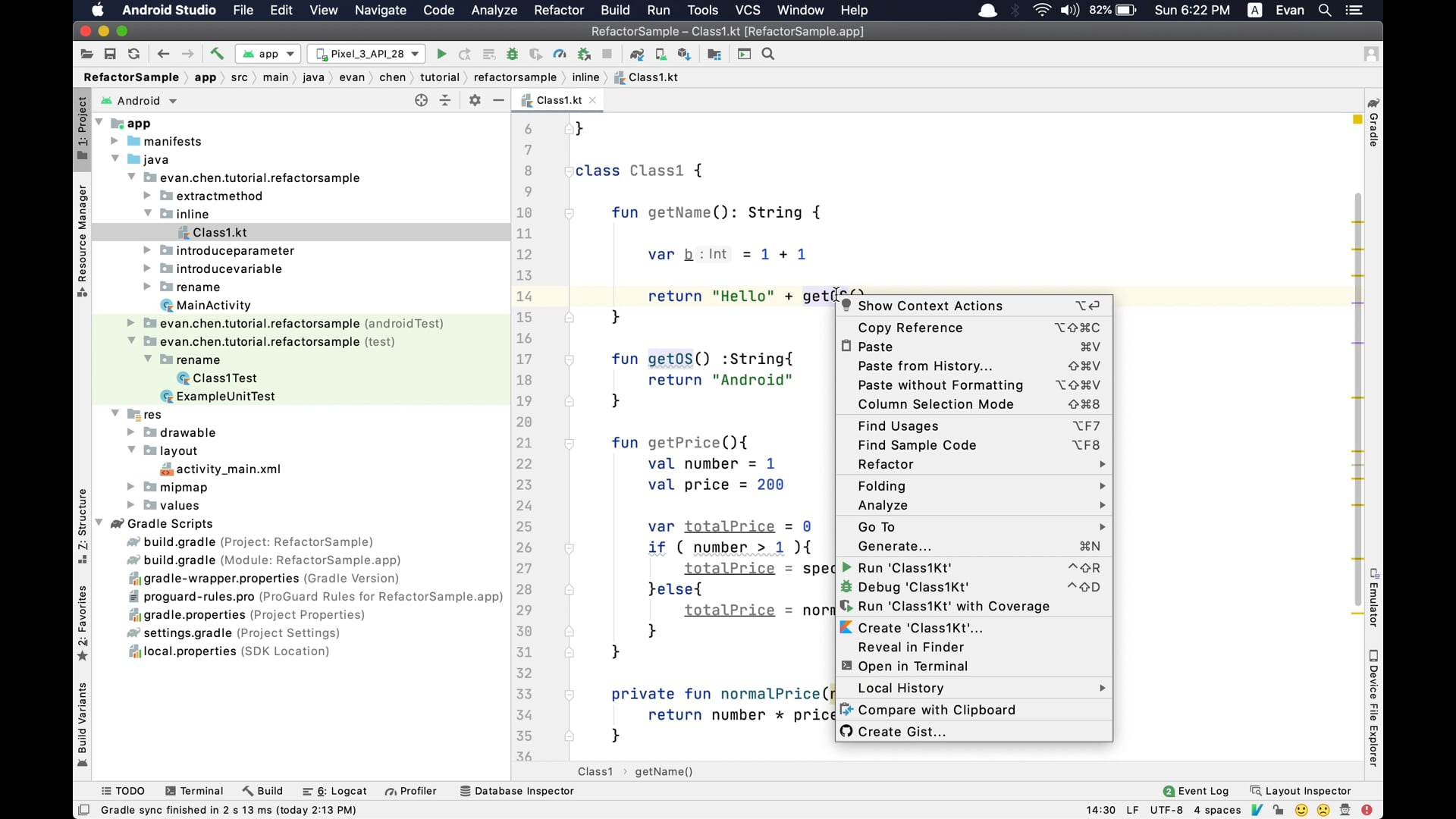The height and width of the screenshot is (819, 1456).
Task: Open the Profiler gauge icon in toolbar
Action: [560, 54]
